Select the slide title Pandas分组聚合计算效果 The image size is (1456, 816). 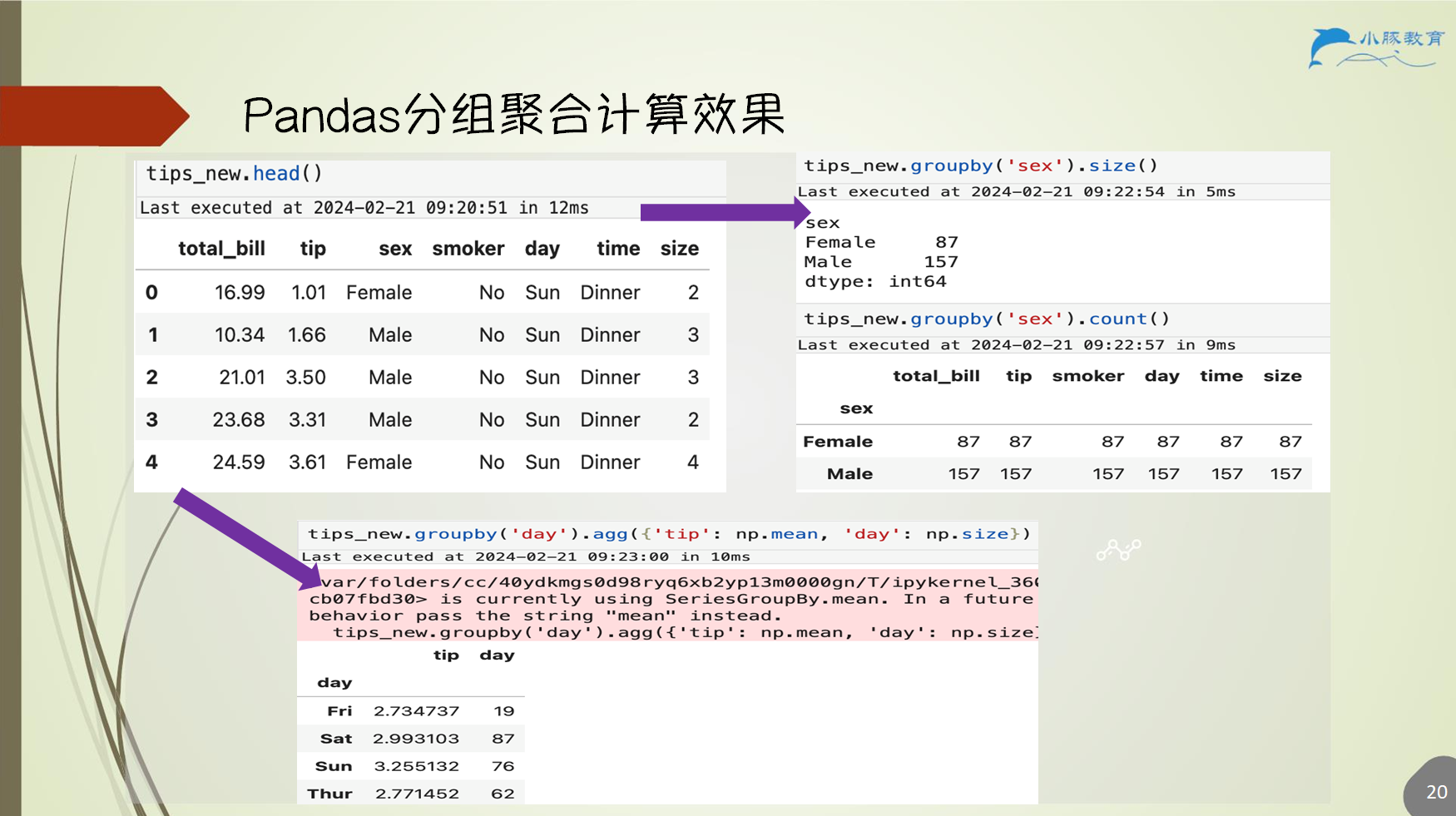[x=514, y=114]
